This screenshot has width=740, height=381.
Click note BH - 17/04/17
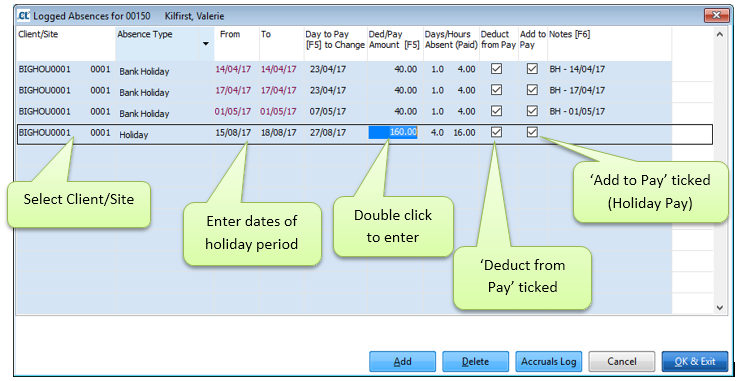[577, 90]
